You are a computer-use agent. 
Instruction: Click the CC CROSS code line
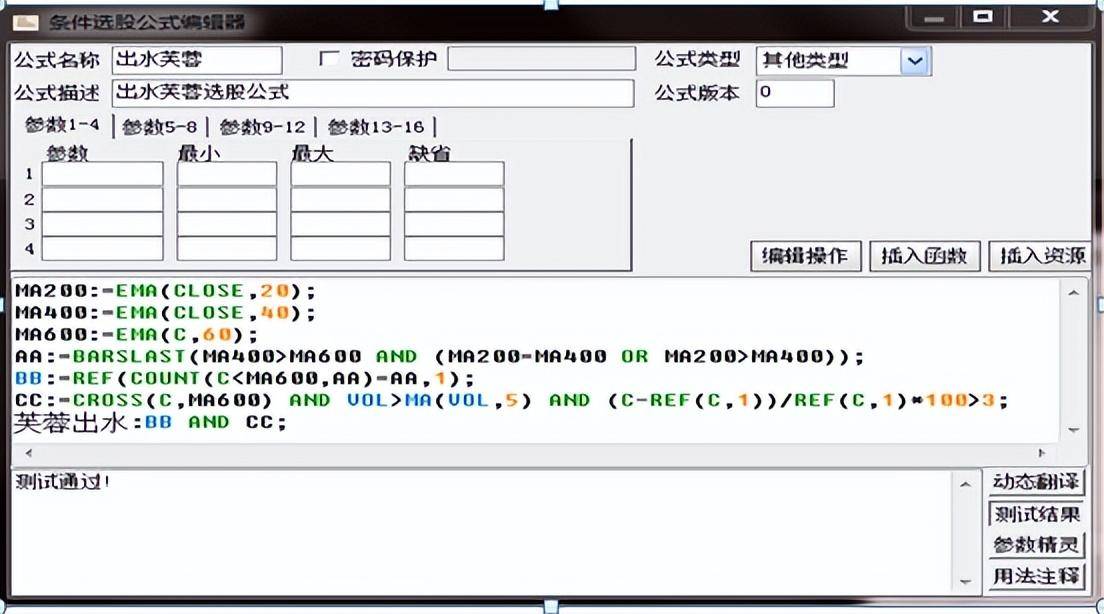click(512, 400)
